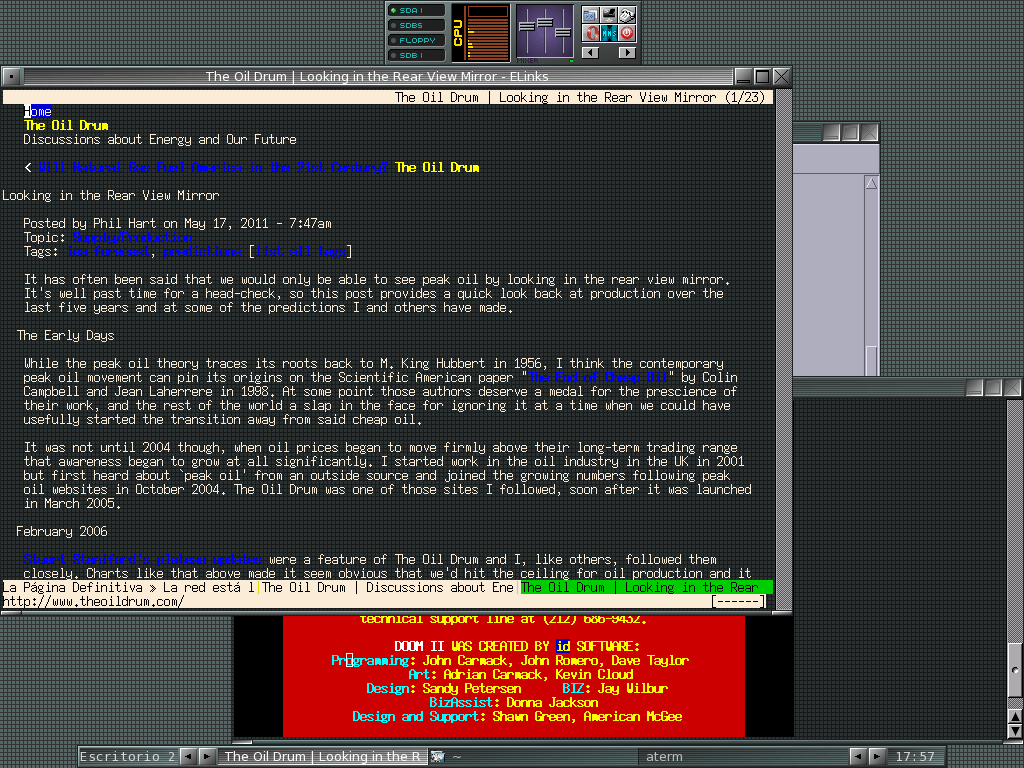Follow the 'Will Natural Gas Fuel America' link

(213, 167)
